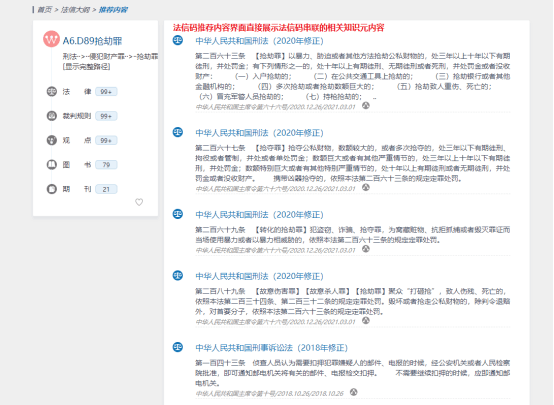Image resolution: width=554 pixels, height=405 pixels.
Task: Select the 图书 book icon
Action: [52, 165]
